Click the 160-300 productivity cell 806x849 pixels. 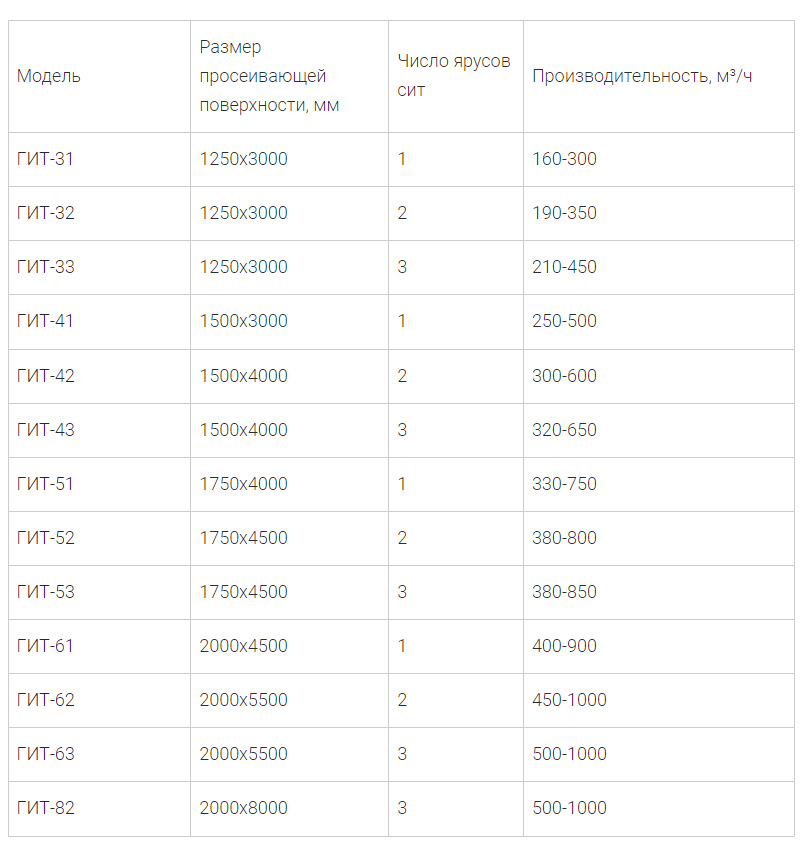[x=564, y=159]
